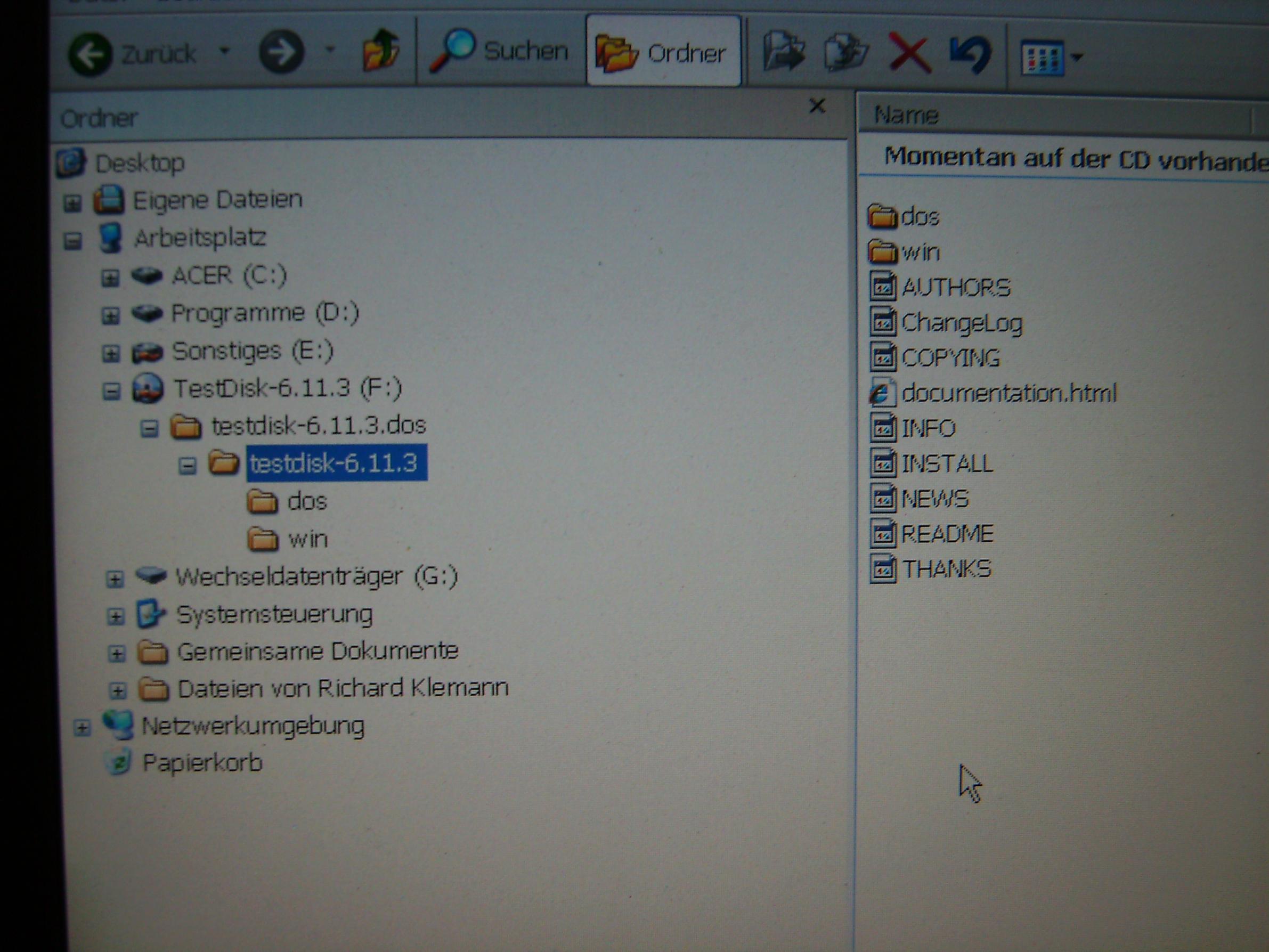
Task: Click the copy-to-folder toolbar icon
Action: 845,53
